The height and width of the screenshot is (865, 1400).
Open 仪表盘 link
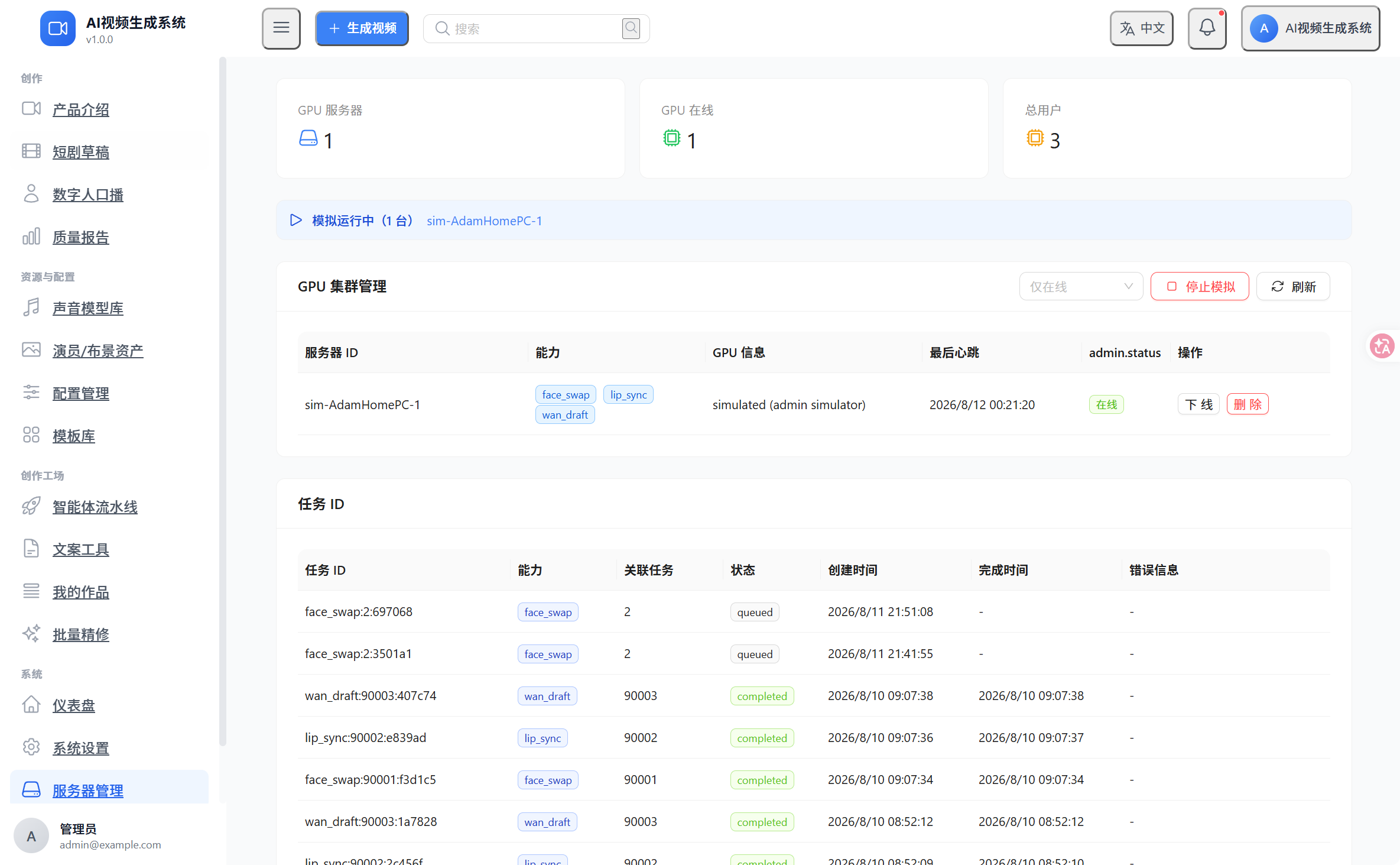[x=74, y=706]
